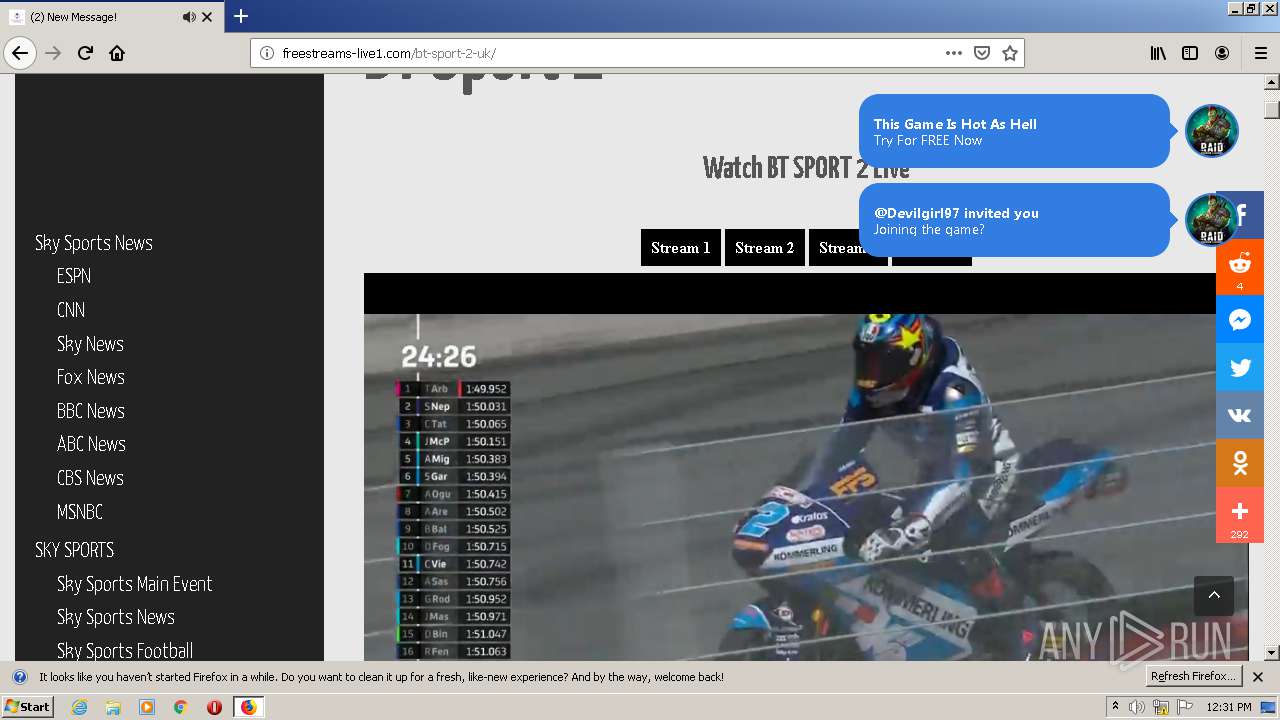Open Sky Sports Main Event link

[135, 584]
